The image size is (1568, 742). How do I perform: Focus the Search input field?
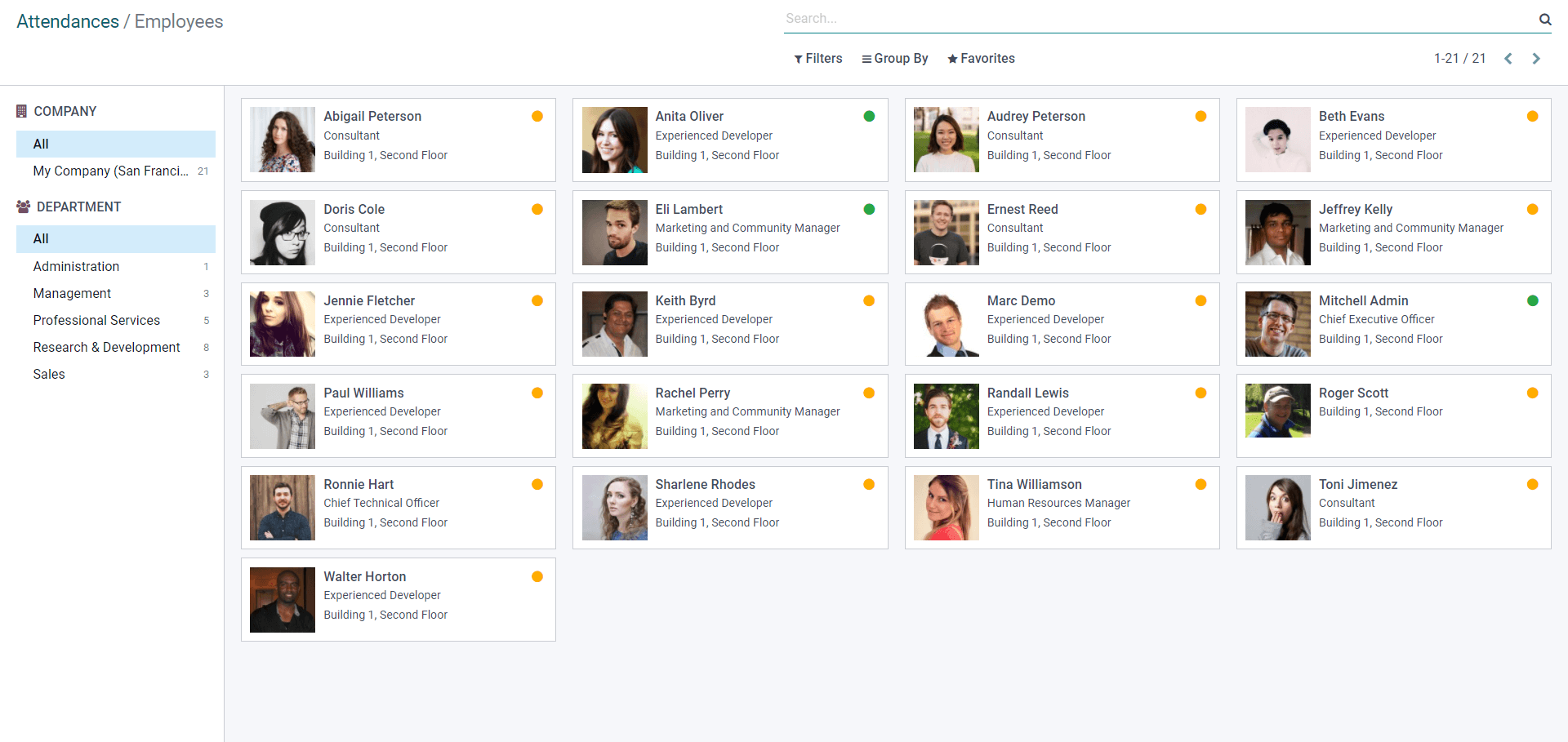(x=1160, y=19)
